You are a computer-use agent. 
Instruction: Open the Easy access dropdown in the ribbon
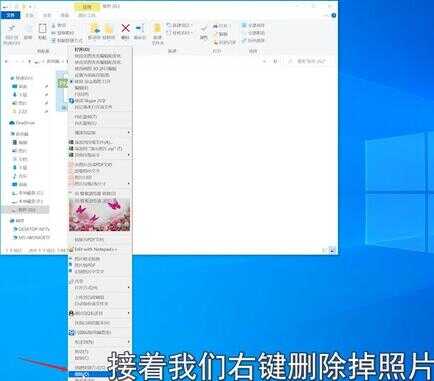coord(180,33)
